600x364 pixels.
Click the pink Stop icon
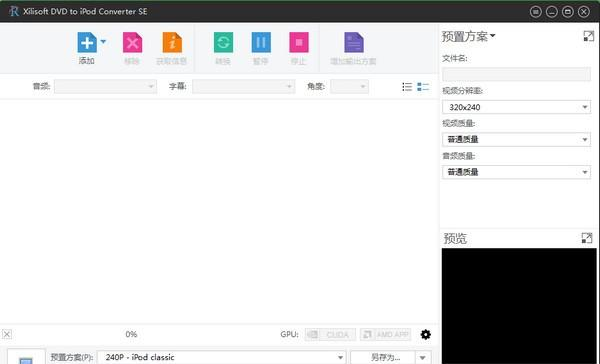point(299,42)
